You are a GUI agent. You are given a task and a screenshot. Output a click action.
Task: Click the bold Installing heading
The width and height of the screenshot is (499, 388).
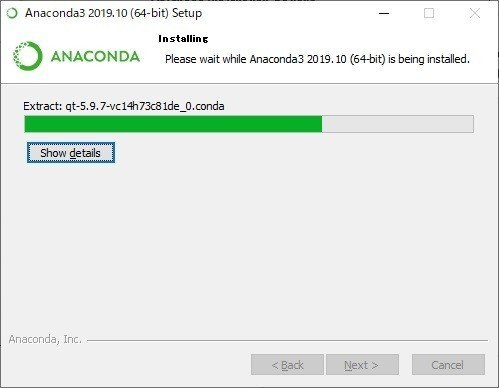[x=183, y=39]
